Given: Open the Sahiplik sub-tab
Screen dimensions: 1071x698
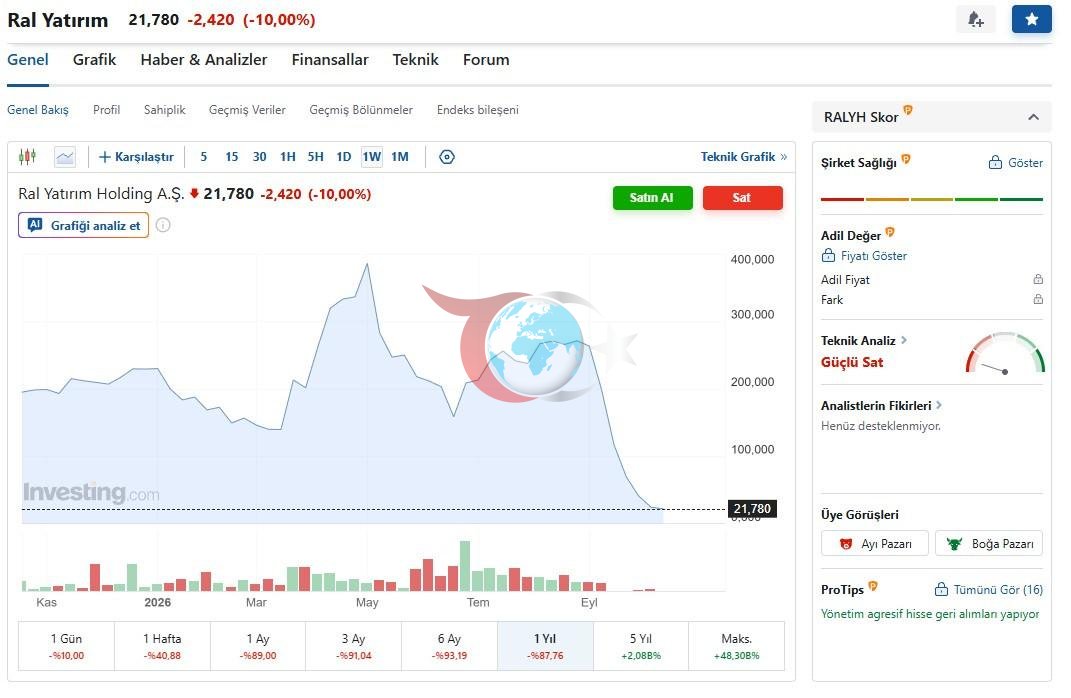Looking at the screenshot, I should pos(165,110).
